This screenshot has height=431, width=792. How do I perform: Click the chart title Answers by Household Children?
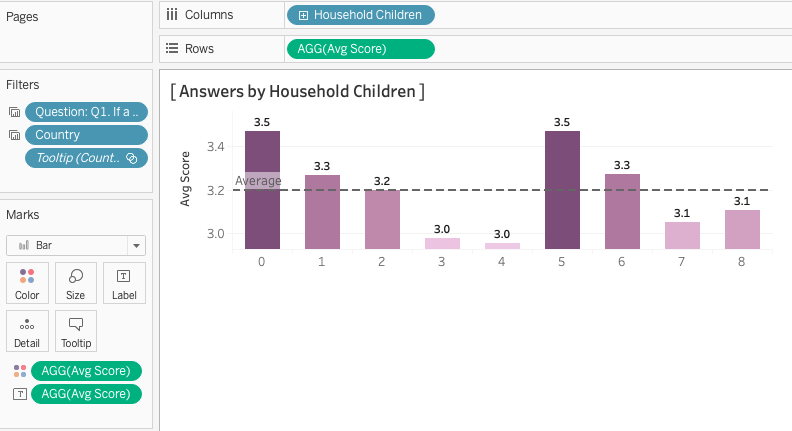(298, 92)
